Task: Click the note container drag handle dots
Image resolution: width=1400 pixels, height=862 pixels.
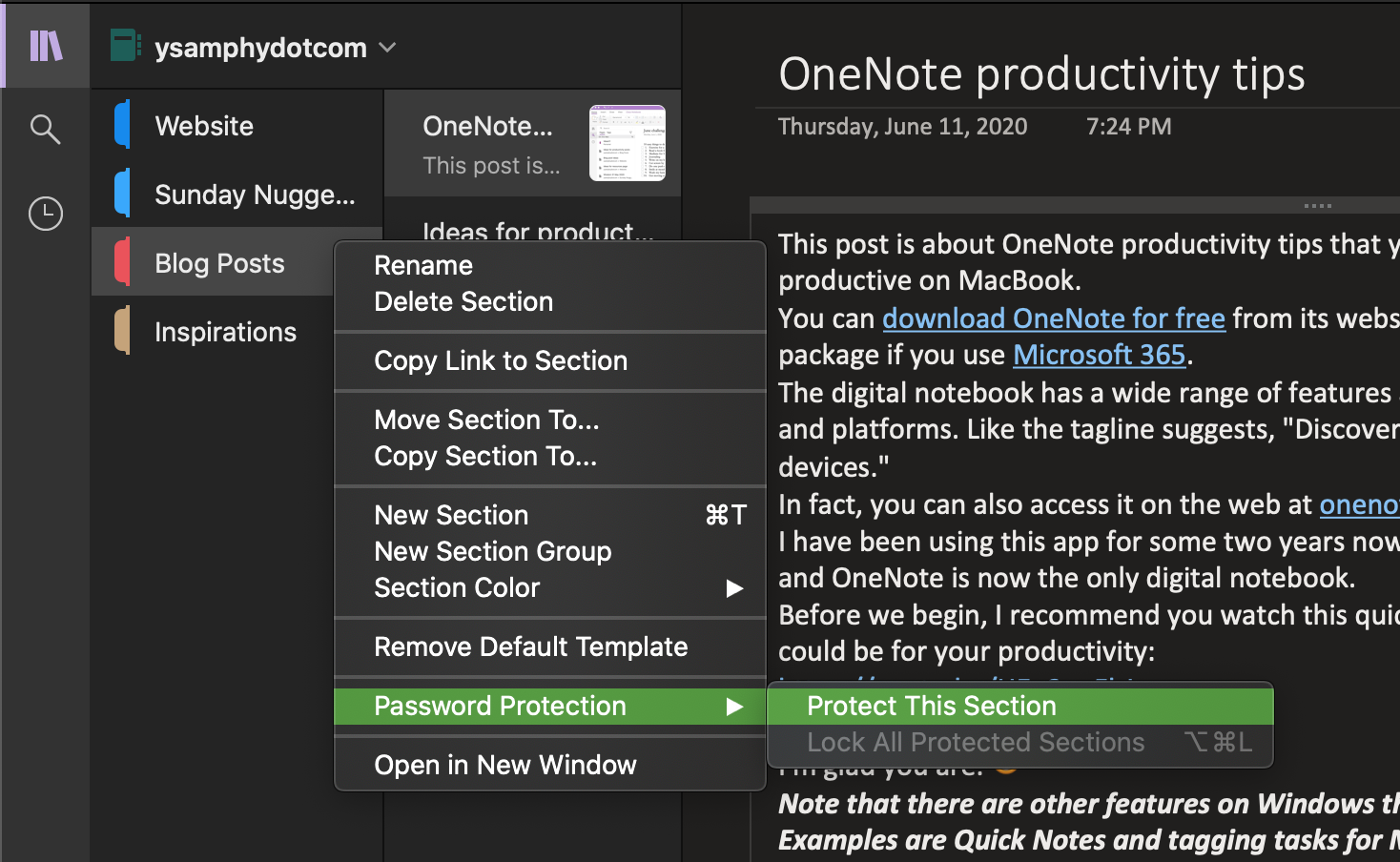Action: point(1317,205)
